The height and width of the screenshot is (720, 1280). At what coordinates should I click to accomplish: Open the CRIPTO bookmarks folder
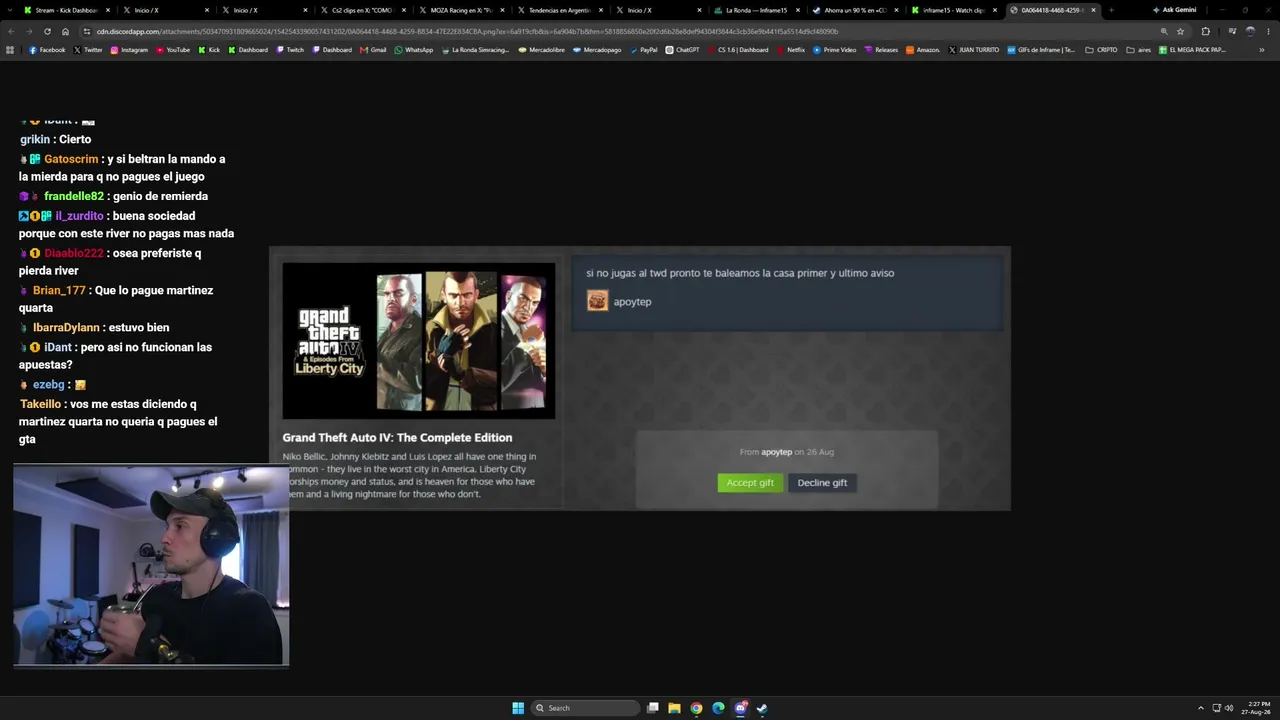pos(1101,50)
